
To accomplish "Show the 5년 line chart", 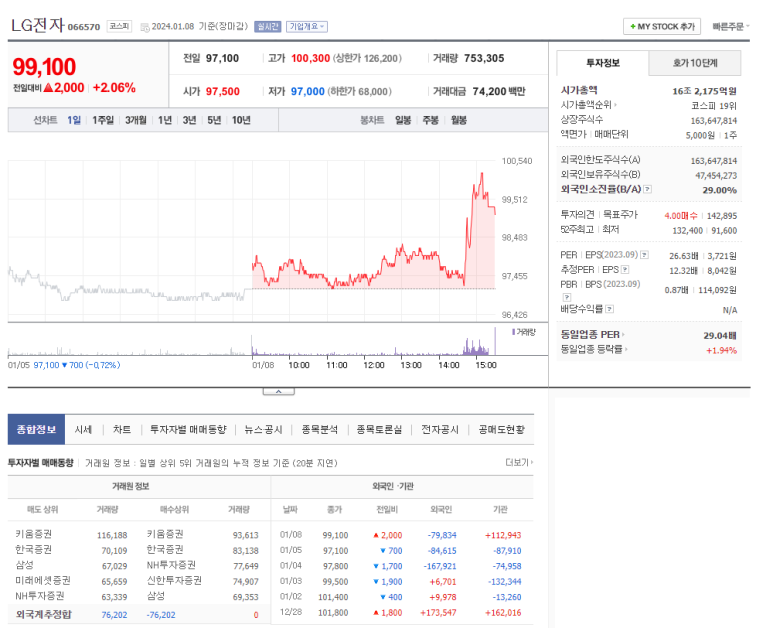I will (x=214, y=120).
